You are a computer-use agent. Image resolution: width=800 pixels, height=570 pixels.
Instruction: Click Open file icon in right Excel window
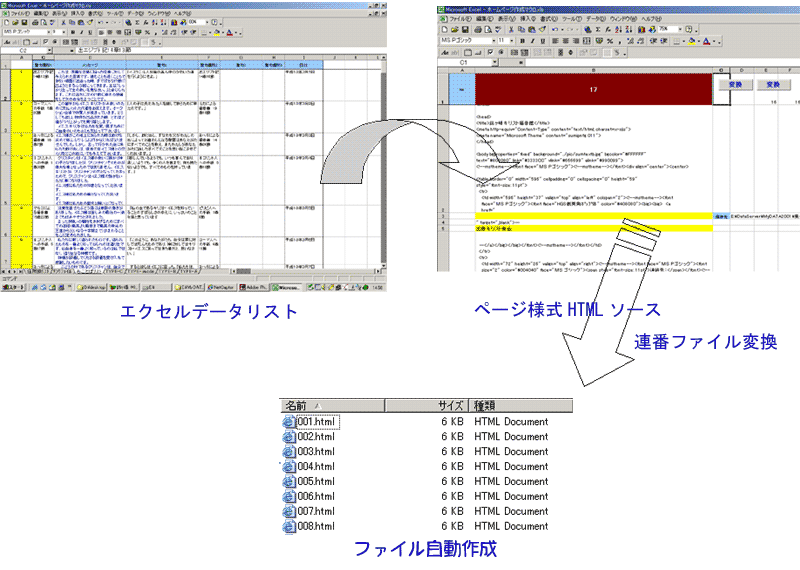(455, 29)
